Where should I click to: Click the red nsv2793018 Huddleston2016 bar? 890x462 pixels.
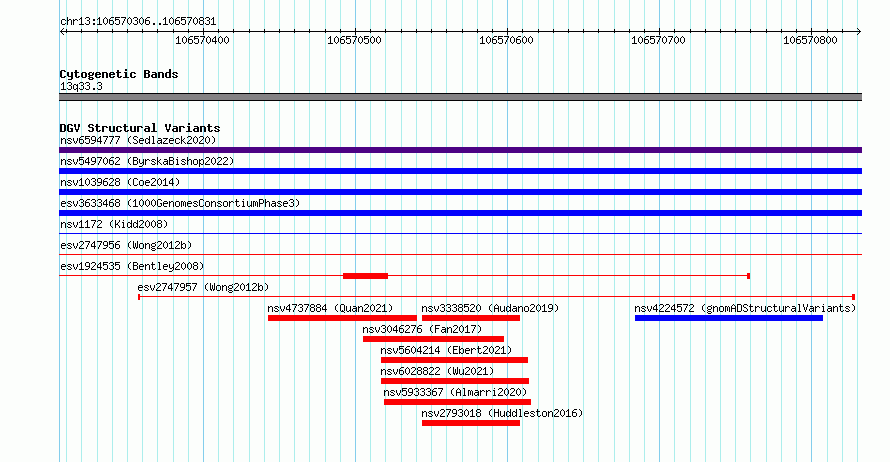point(471,423)
